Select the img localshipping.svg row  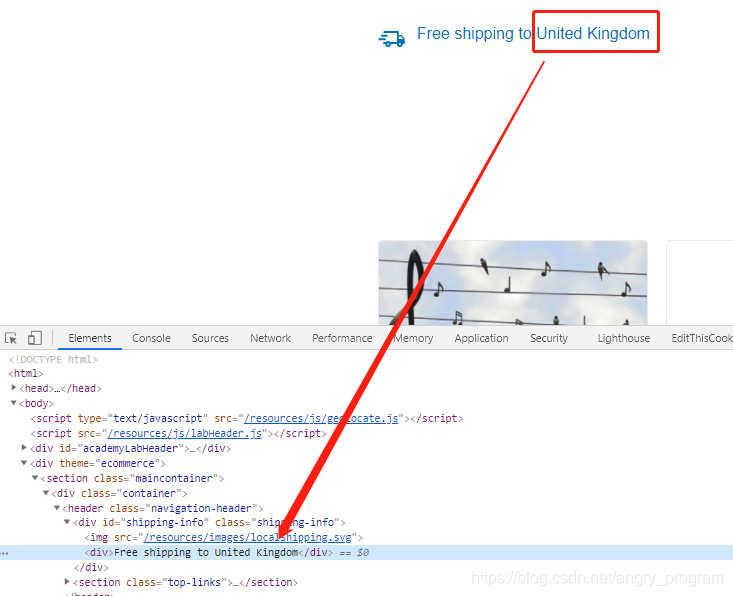pos(224,538)
